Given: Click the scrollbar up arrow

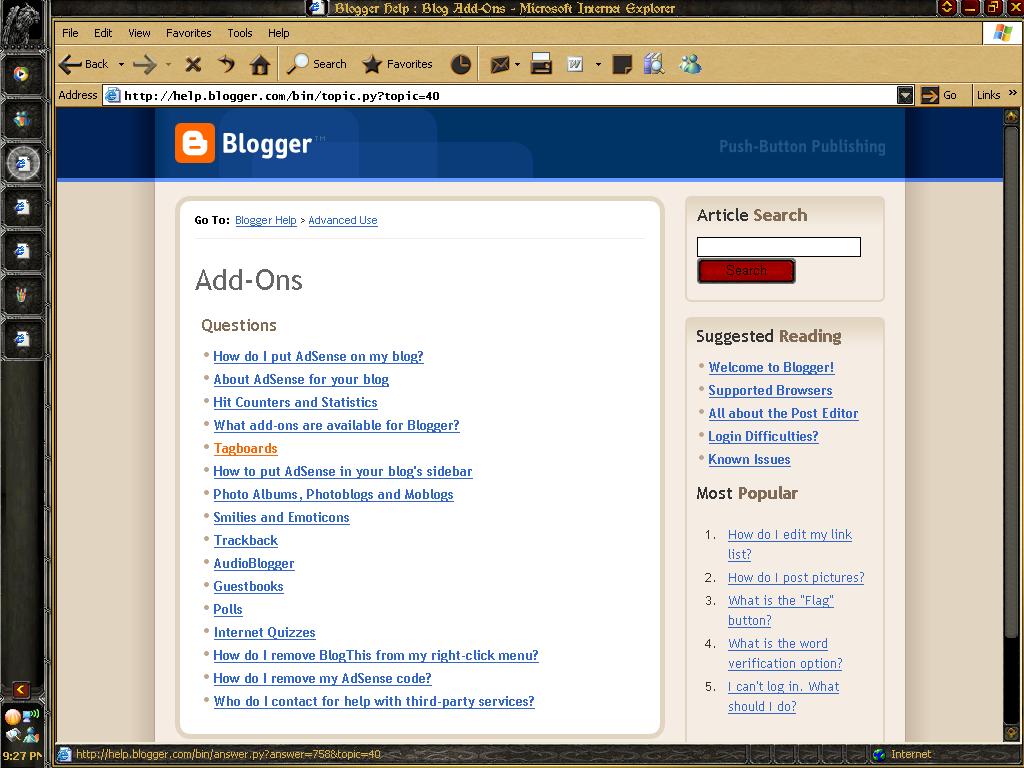Looking at the screenshot, I should pyautogui.click(x=1011, y=116).
